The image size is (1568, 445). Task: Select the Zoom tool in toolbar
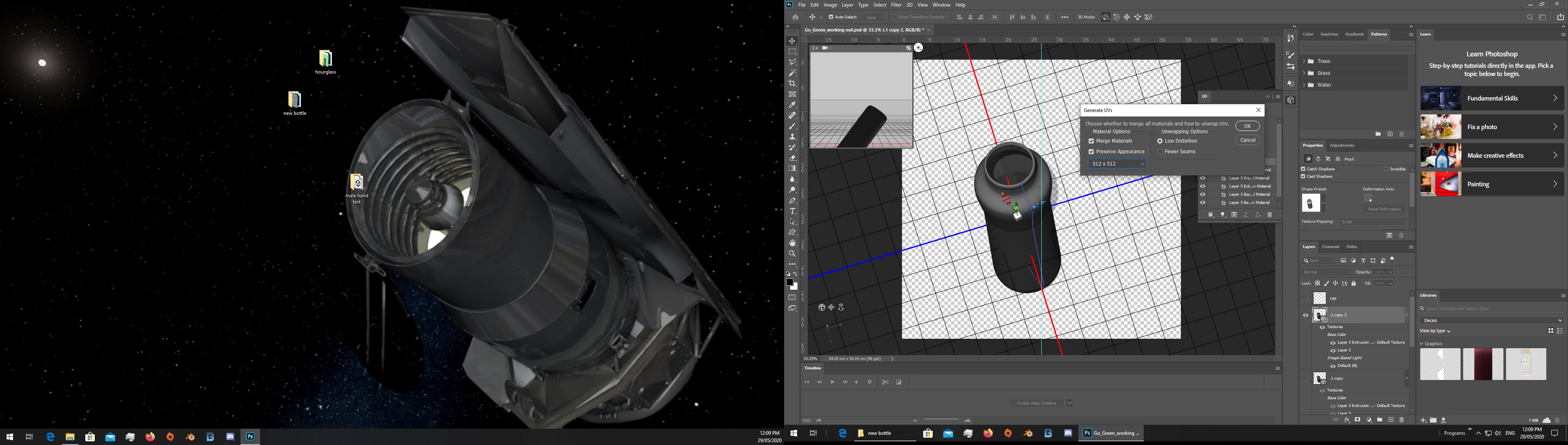(x=792, y=254)
